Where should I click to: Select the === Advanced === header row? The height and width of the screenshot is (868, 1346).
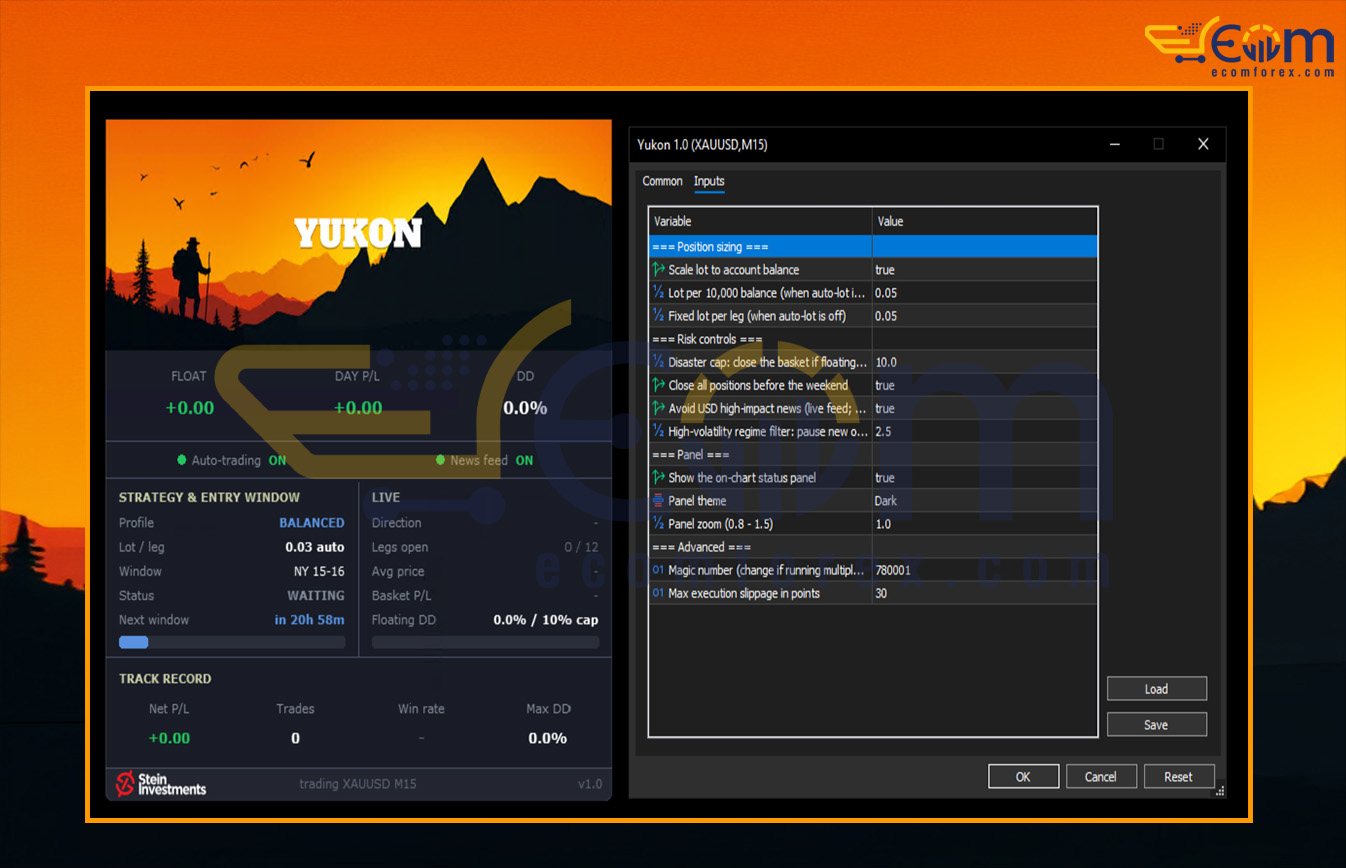point(873,547)
